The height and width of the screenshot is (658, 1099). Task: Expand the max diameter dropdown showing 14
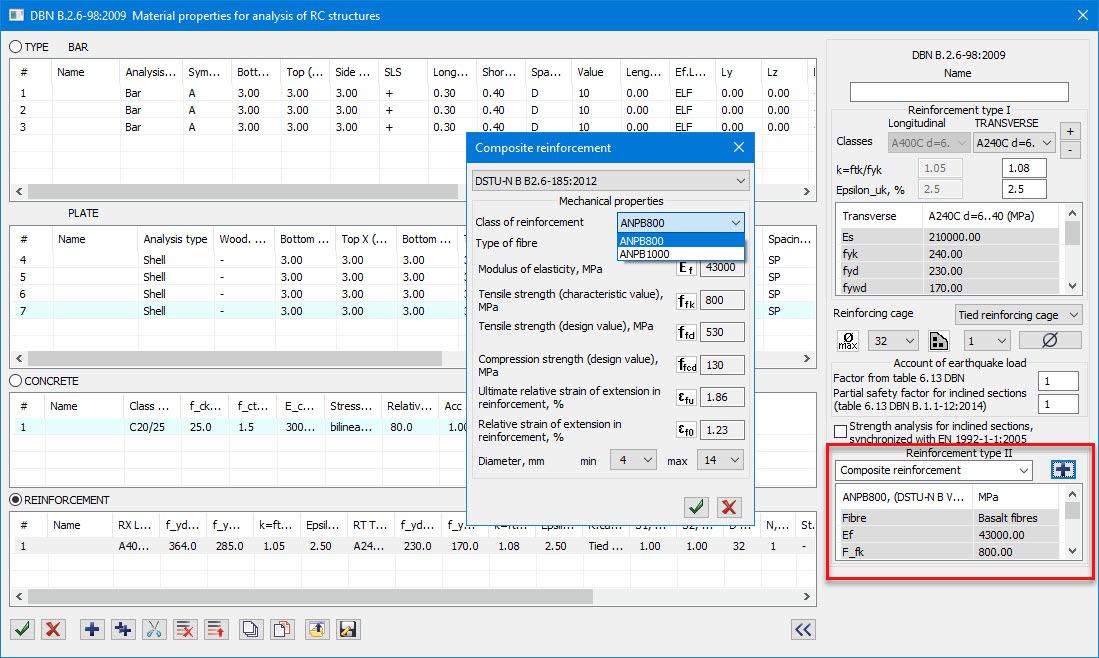pyautogui.click(x=721, y=460)
